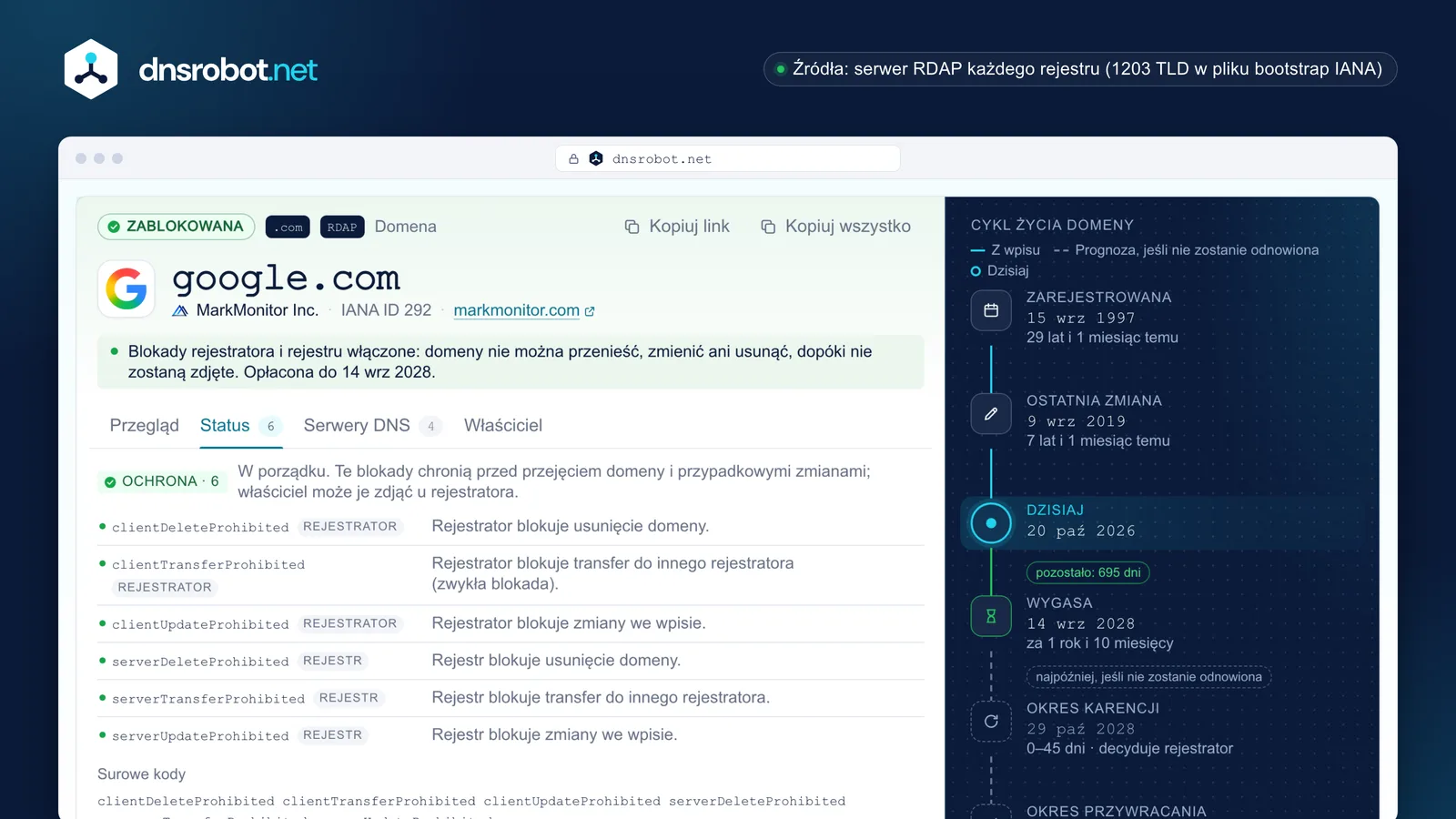Click the clientUpdateProhibited status code
Screen dimensions: 1456x819
pyautogui.click(x=200, y=625)
